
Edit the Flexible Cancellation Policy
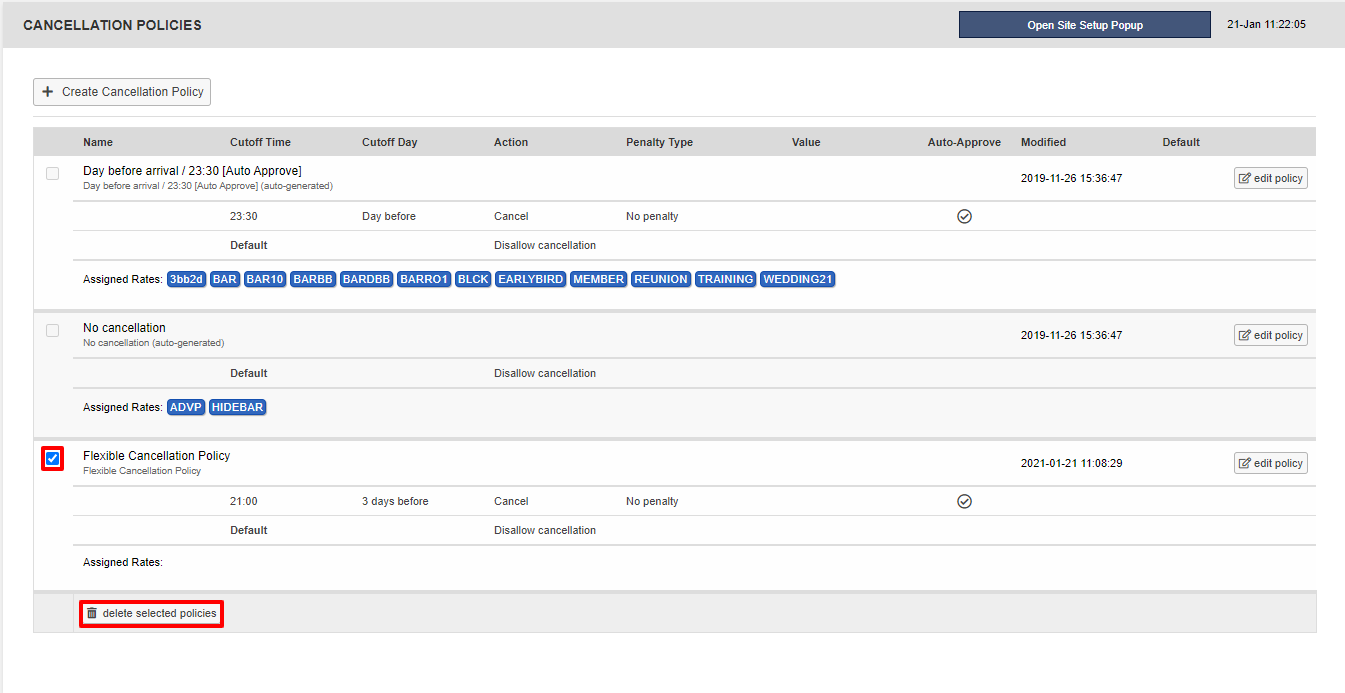[1270, 463]
